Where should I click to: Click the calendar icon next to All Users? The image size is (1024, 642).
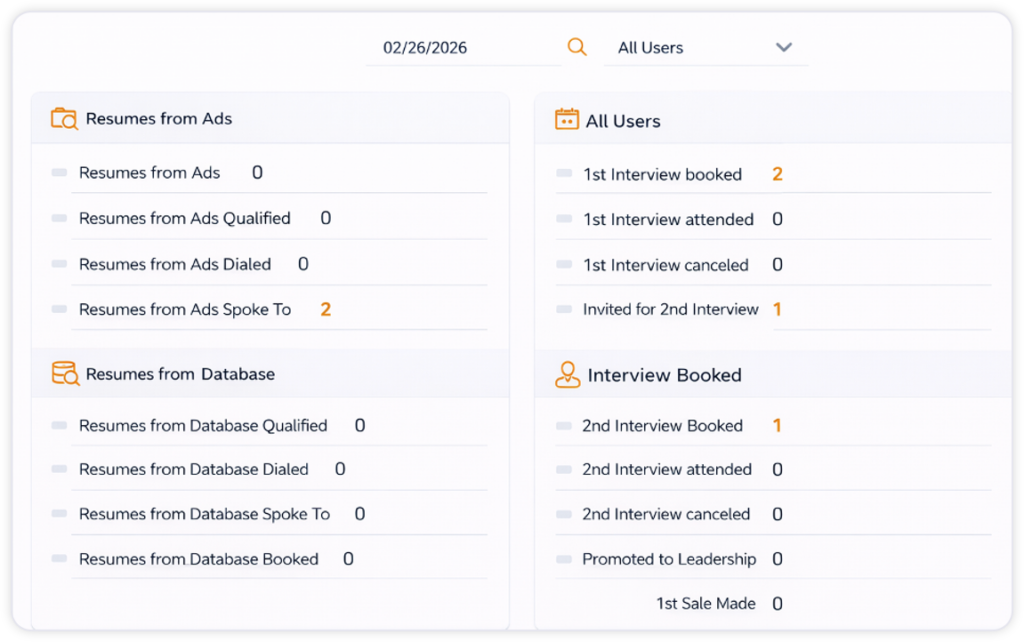pyautogui.click(x=566, y=120)
